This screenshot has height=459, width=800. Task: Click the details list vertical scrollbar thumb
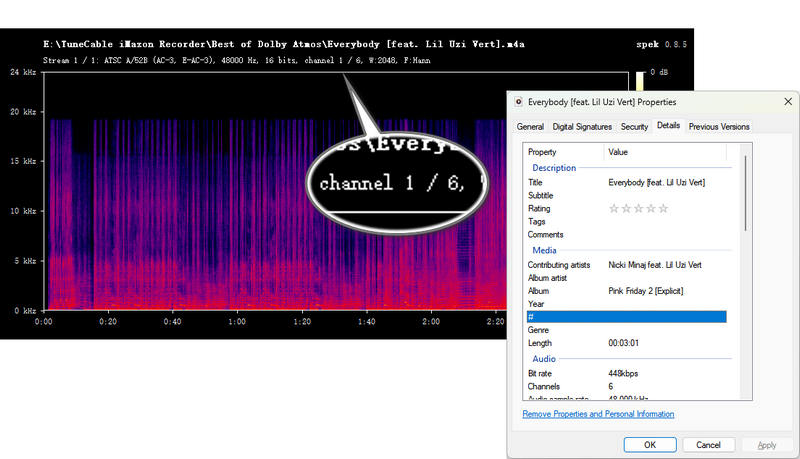[x=745, y=193]
